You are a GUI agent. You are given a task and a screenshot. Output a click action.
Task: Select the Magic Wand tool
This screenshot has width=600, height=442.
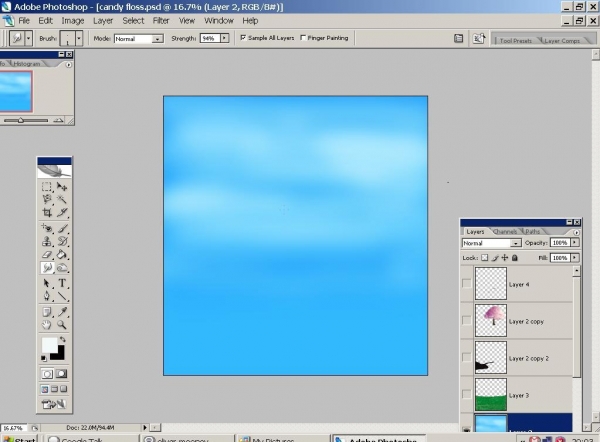coord(62,199)
